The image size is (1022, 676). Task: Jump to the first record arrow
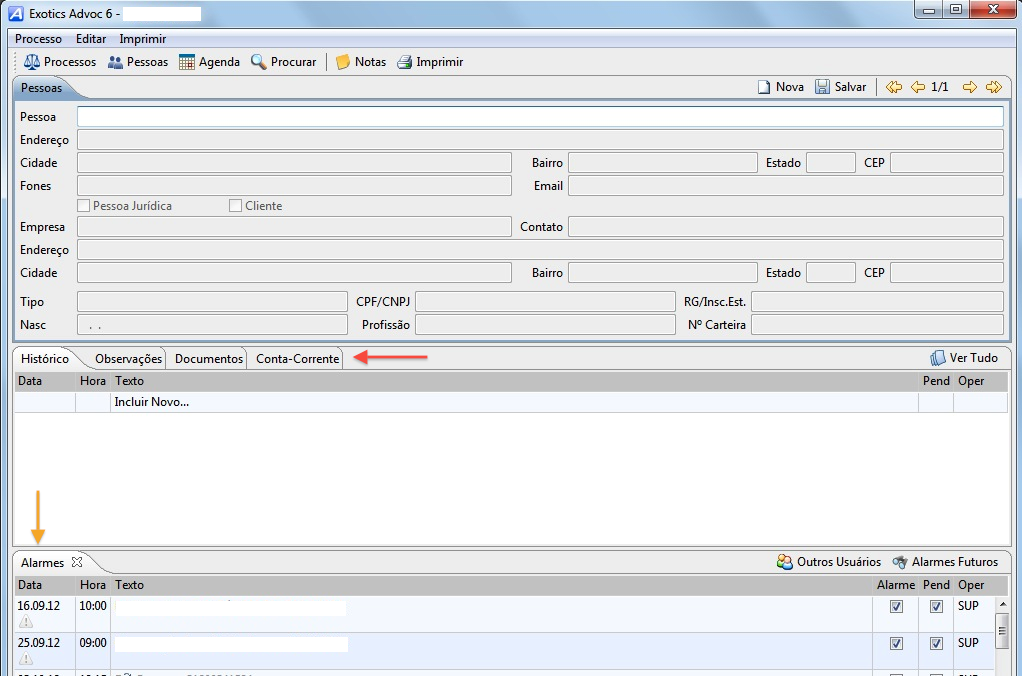click(894, 87)
